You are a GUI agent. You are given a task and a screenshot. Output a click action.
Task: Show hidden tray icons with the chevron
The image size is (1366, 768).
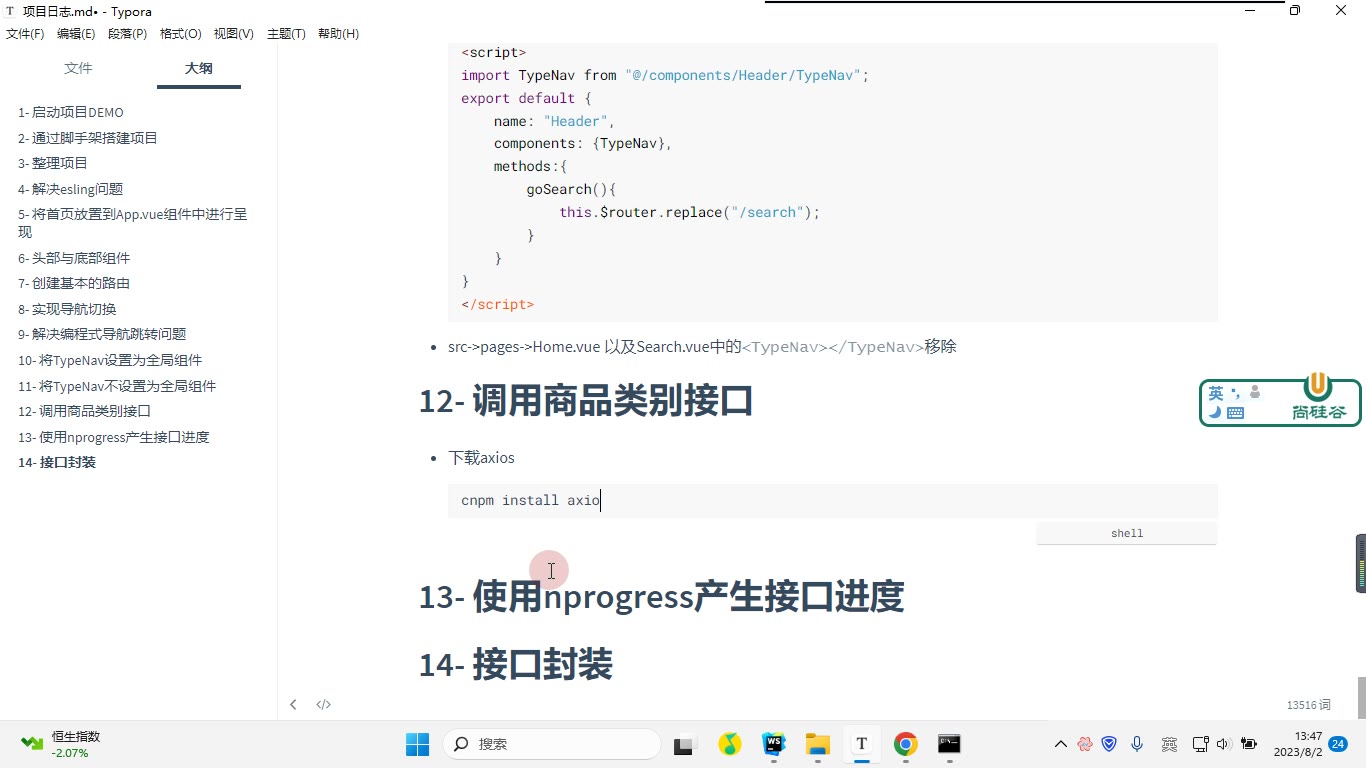click(x=1061, y=744)
